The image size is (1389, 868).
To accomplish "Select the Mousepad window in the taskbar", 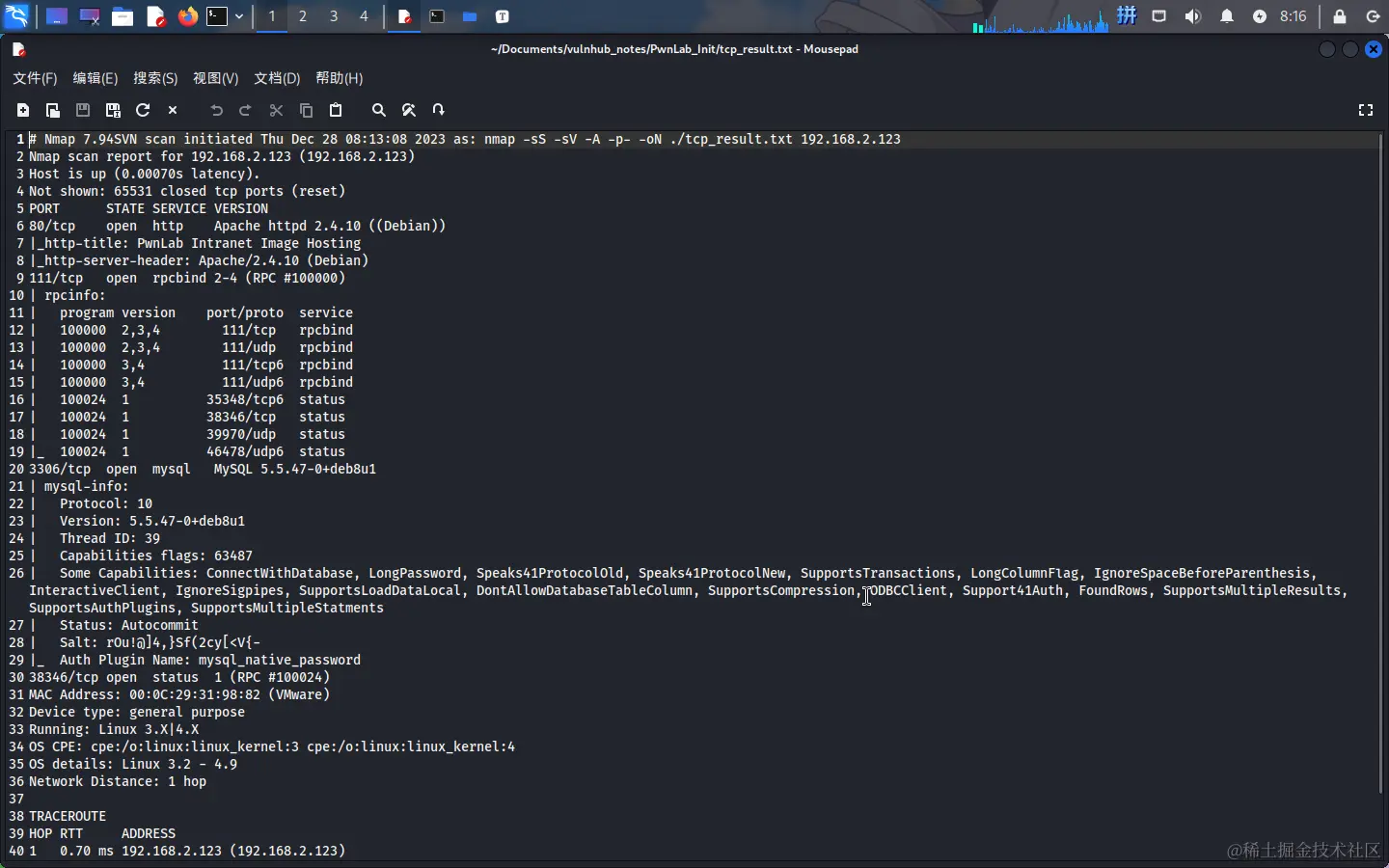I will (405, 16).
